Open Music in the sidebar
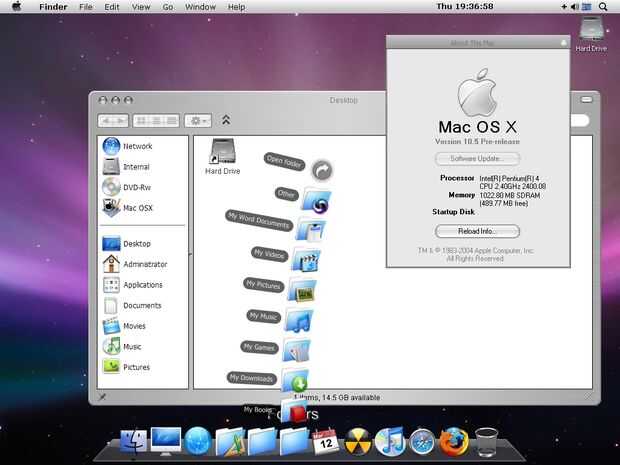The width and height of the screenshot is (620, 465). point(122,346)
